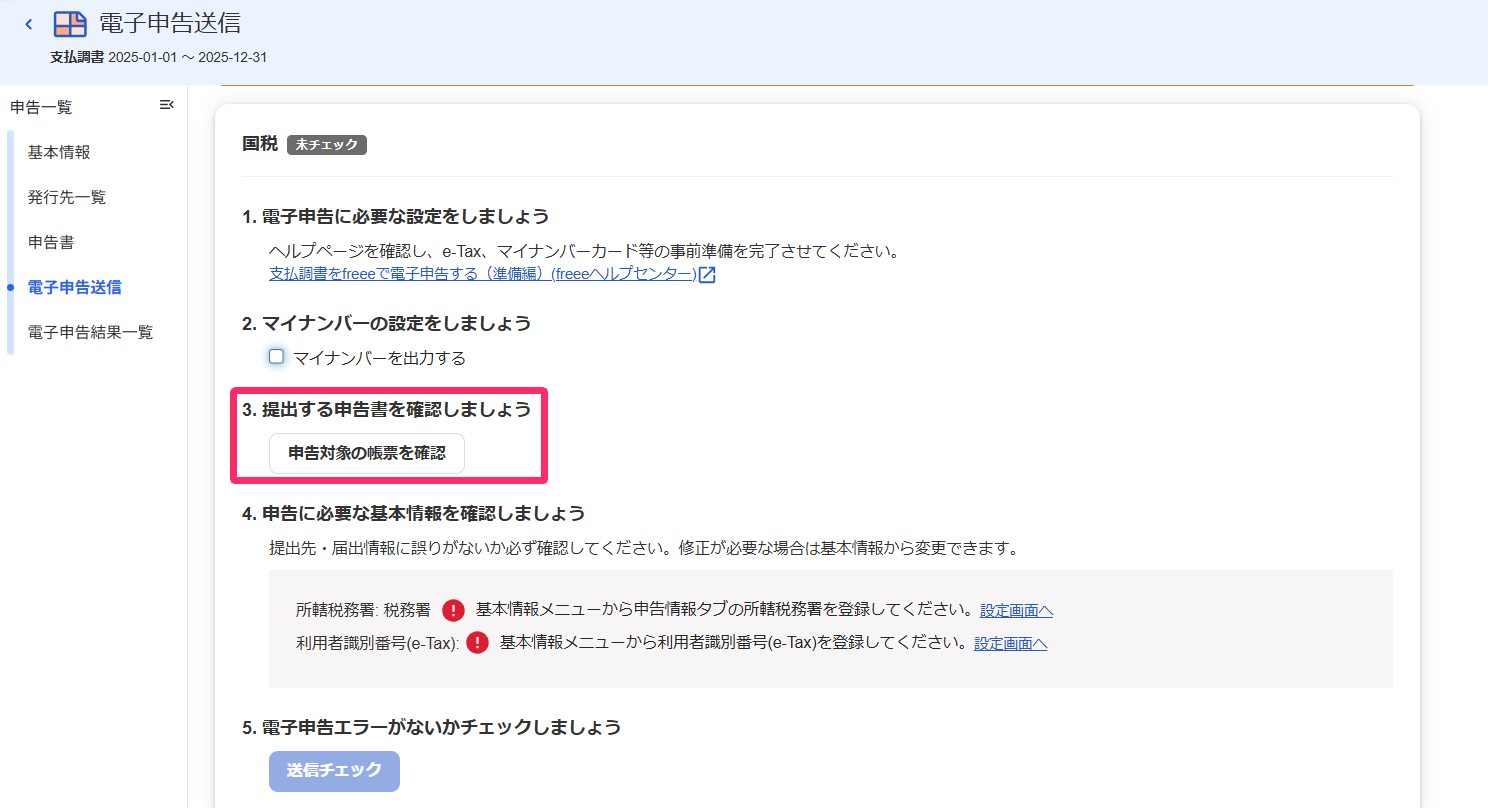1488x808 pixels.
Task: Click the 支払調書 period text in header
Action: click(158, 57)
